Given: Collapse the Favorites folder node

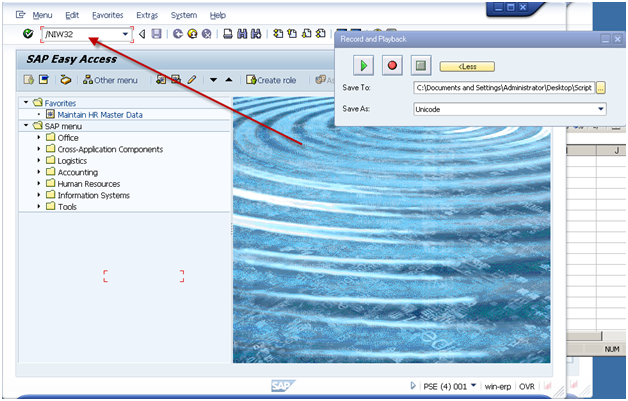Looking at the screenshot, I should (26, 103).
